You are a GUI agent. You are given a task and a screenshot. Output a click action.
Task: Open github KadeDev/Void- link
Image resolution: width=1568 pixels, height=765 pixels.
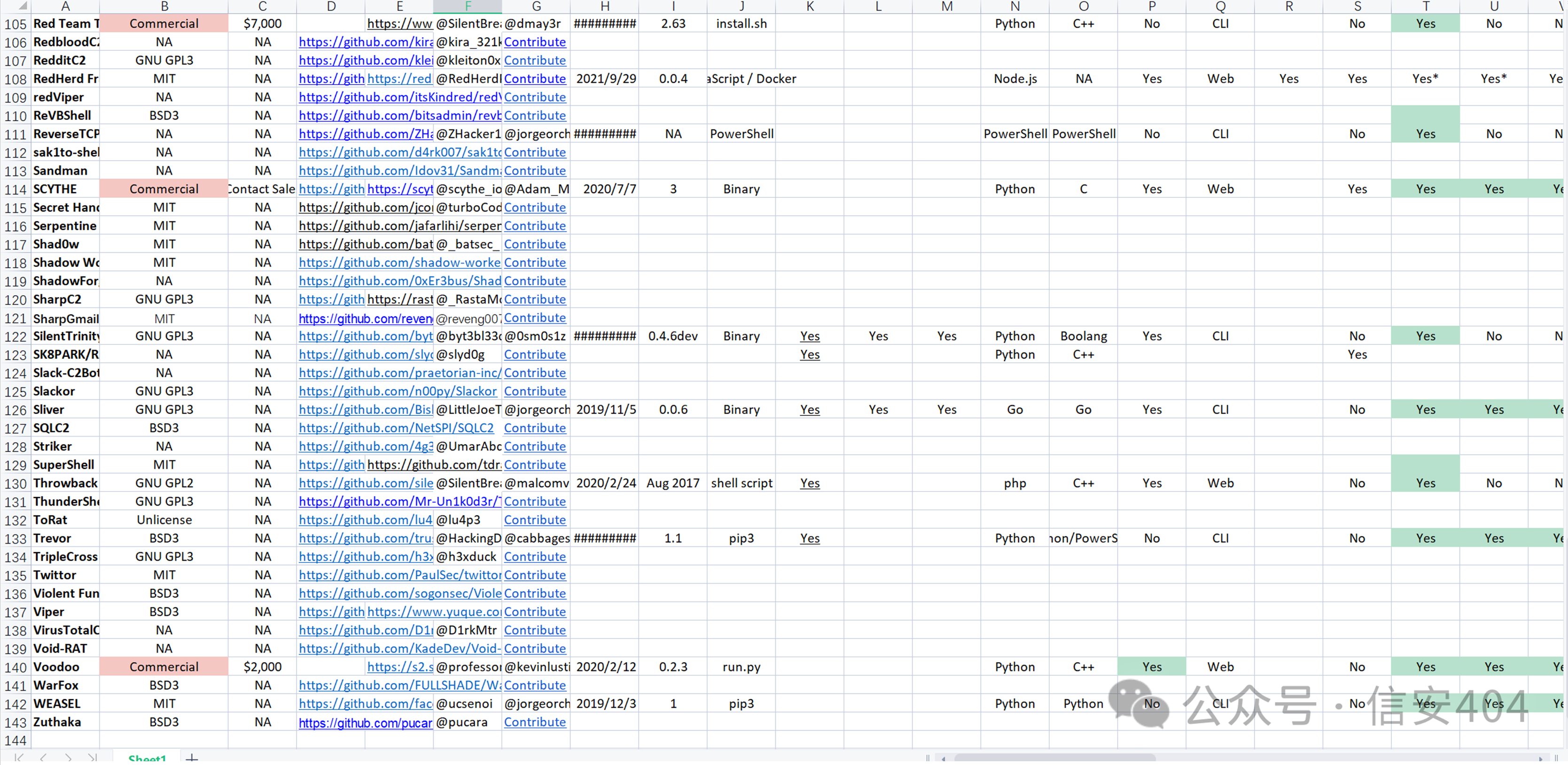400,649
